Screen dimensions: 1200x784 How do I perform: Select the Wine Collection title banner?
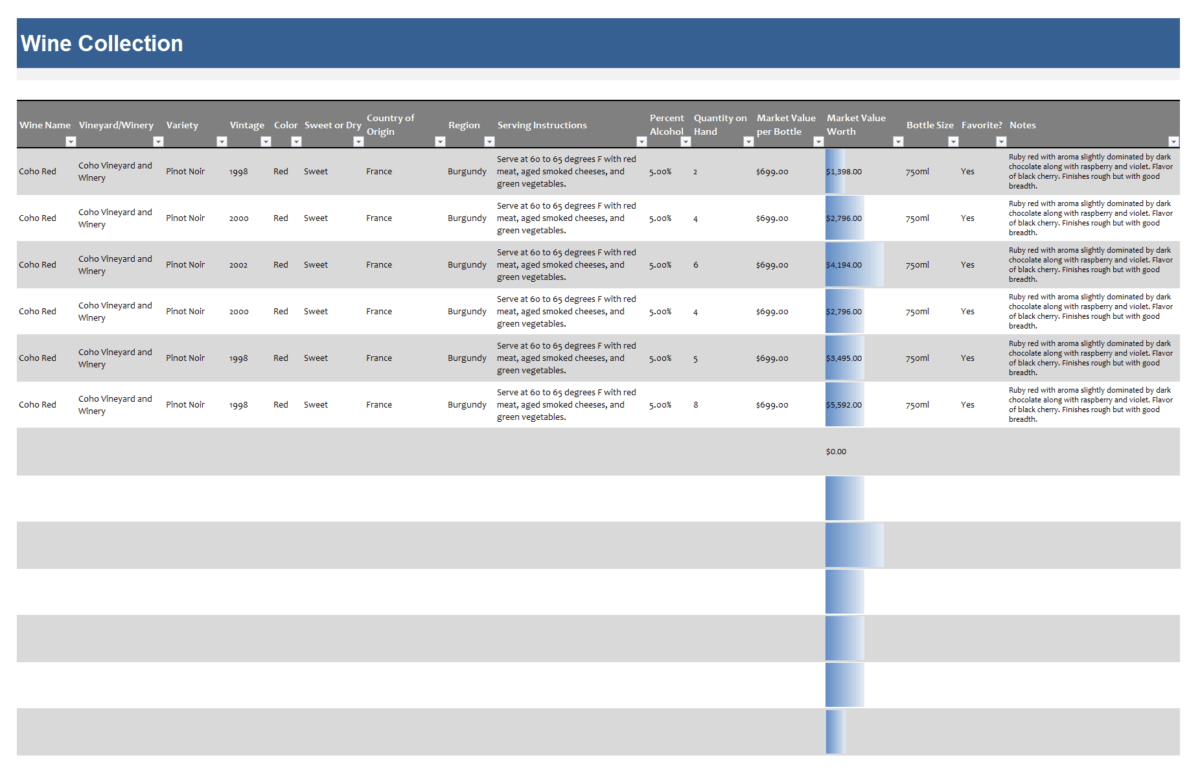(x=100, y=43)
